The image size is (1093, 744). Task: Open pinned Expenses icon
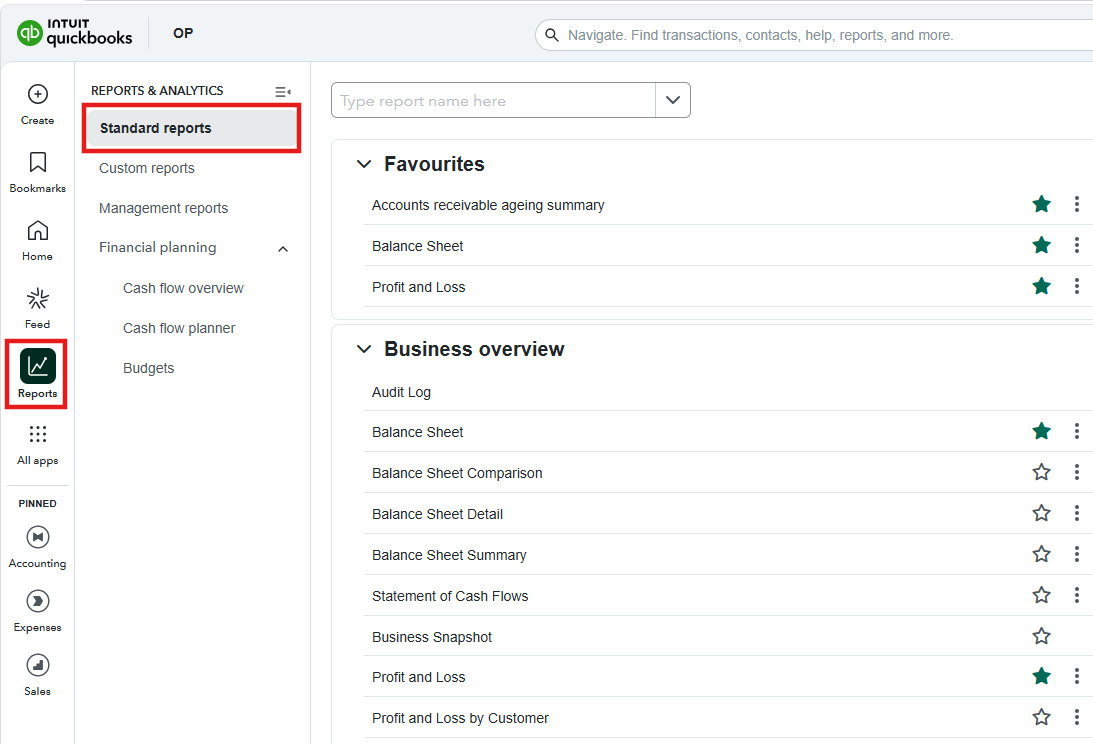[38, 601]
